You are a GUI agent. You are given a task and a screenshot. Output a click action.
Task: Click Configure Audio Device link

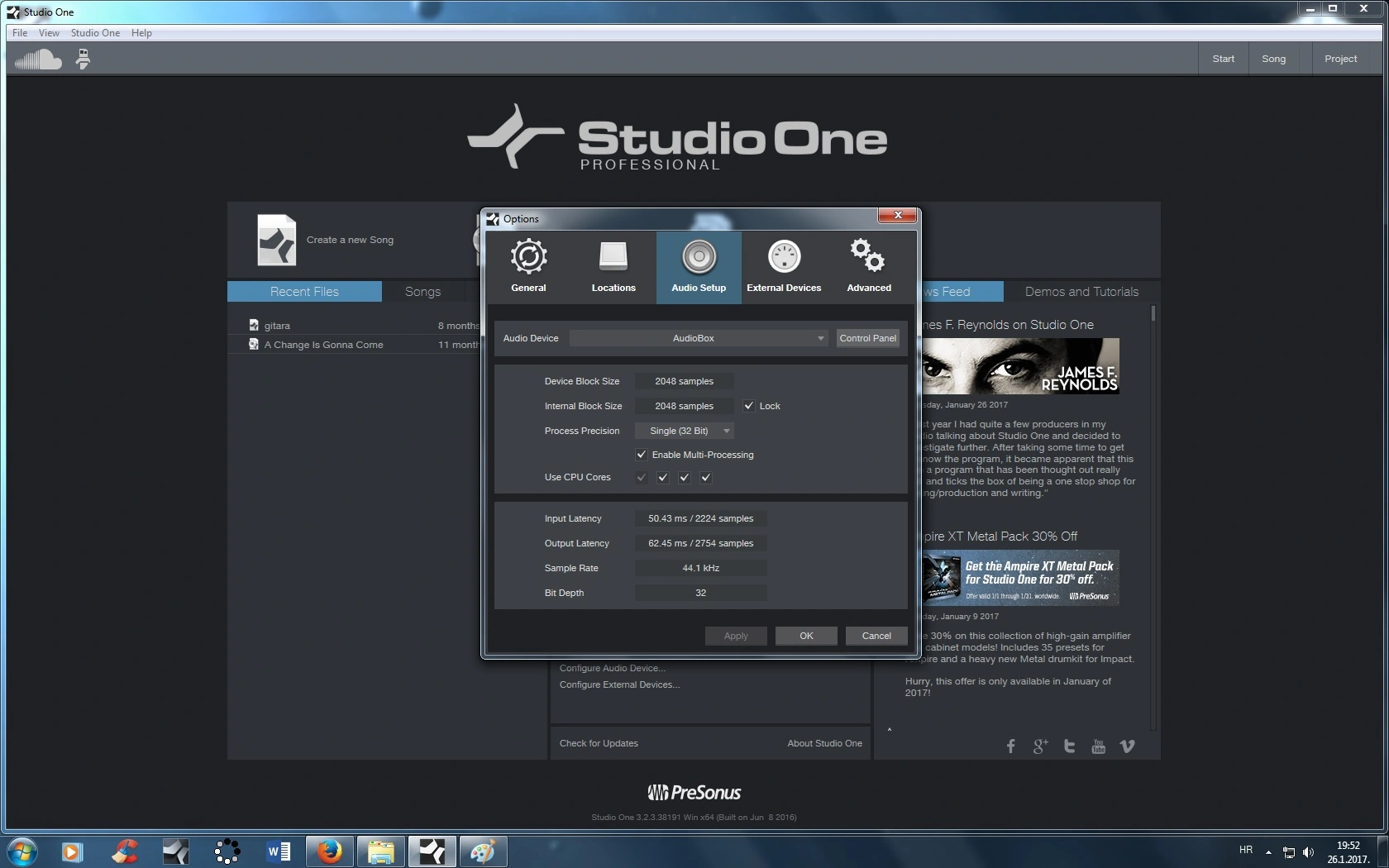pos(612,668)
